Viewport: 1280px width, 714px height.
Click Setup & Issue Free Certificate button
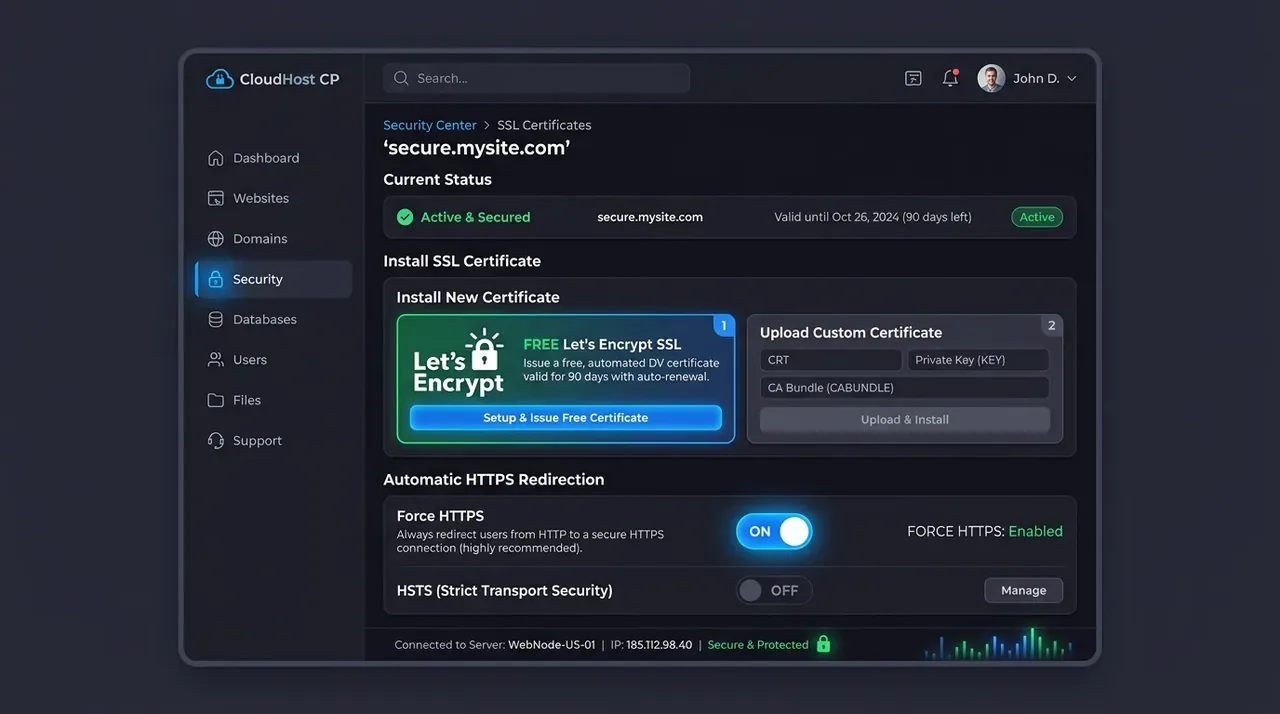(566, 418)
